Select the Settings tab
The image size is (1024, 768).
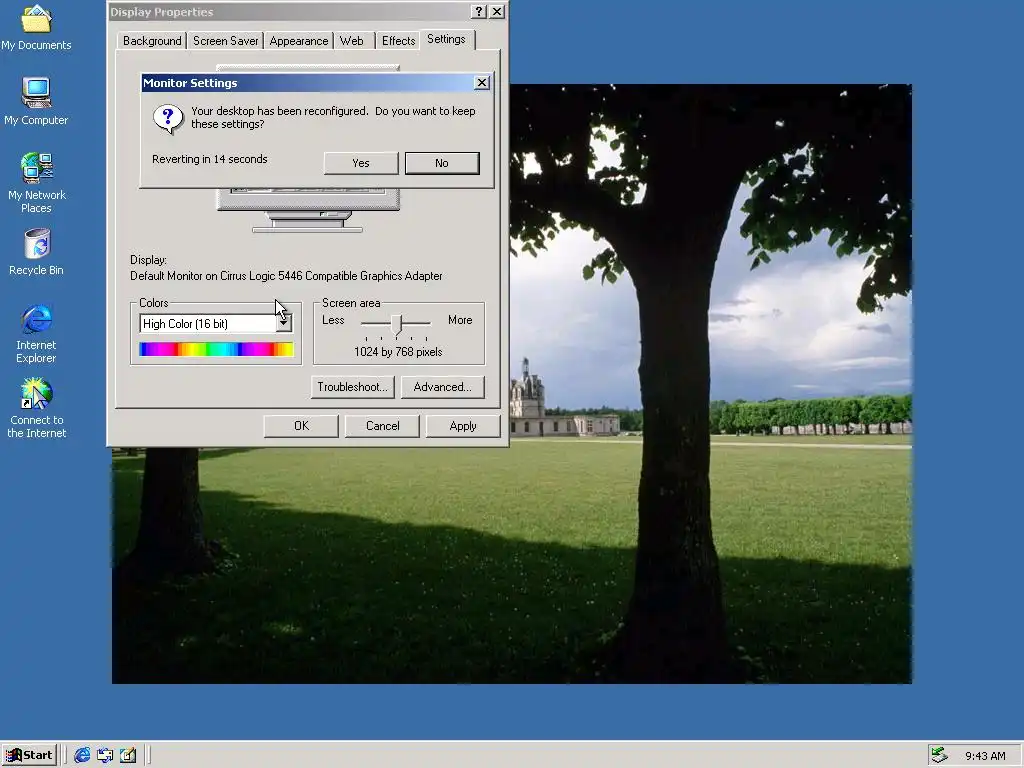click(447, 39)
